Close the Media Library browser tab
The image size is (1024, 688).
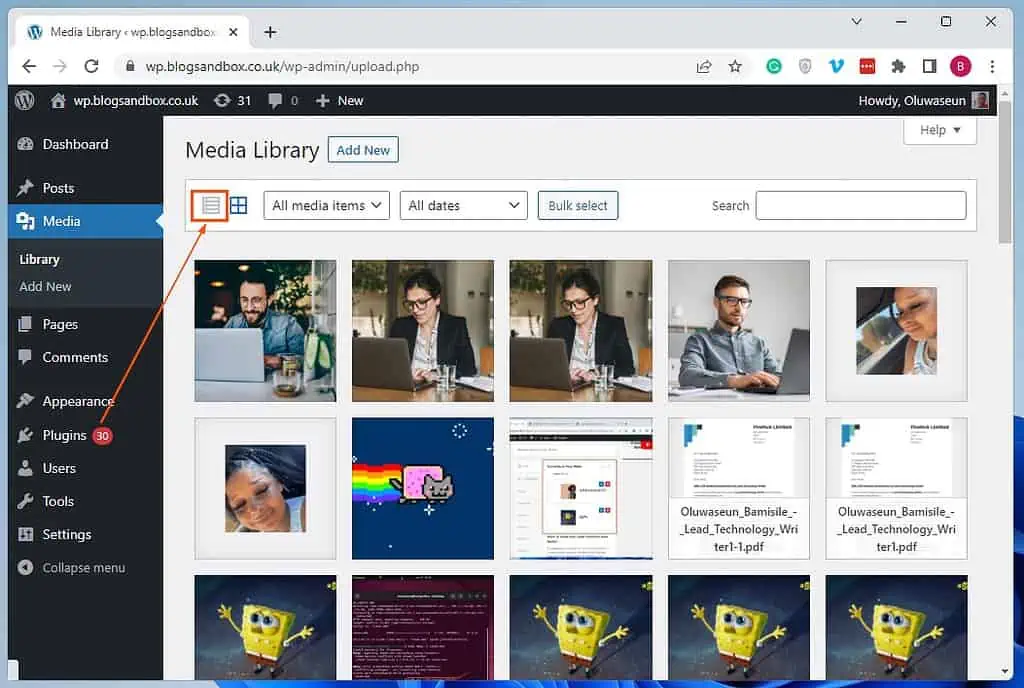tap(234, 32)
